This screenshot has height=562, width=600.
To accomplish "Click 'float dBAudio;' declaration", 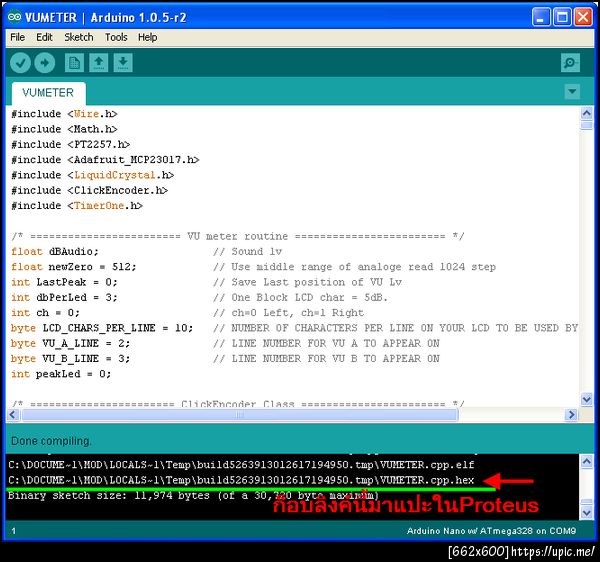I will (x=55, y=252).
